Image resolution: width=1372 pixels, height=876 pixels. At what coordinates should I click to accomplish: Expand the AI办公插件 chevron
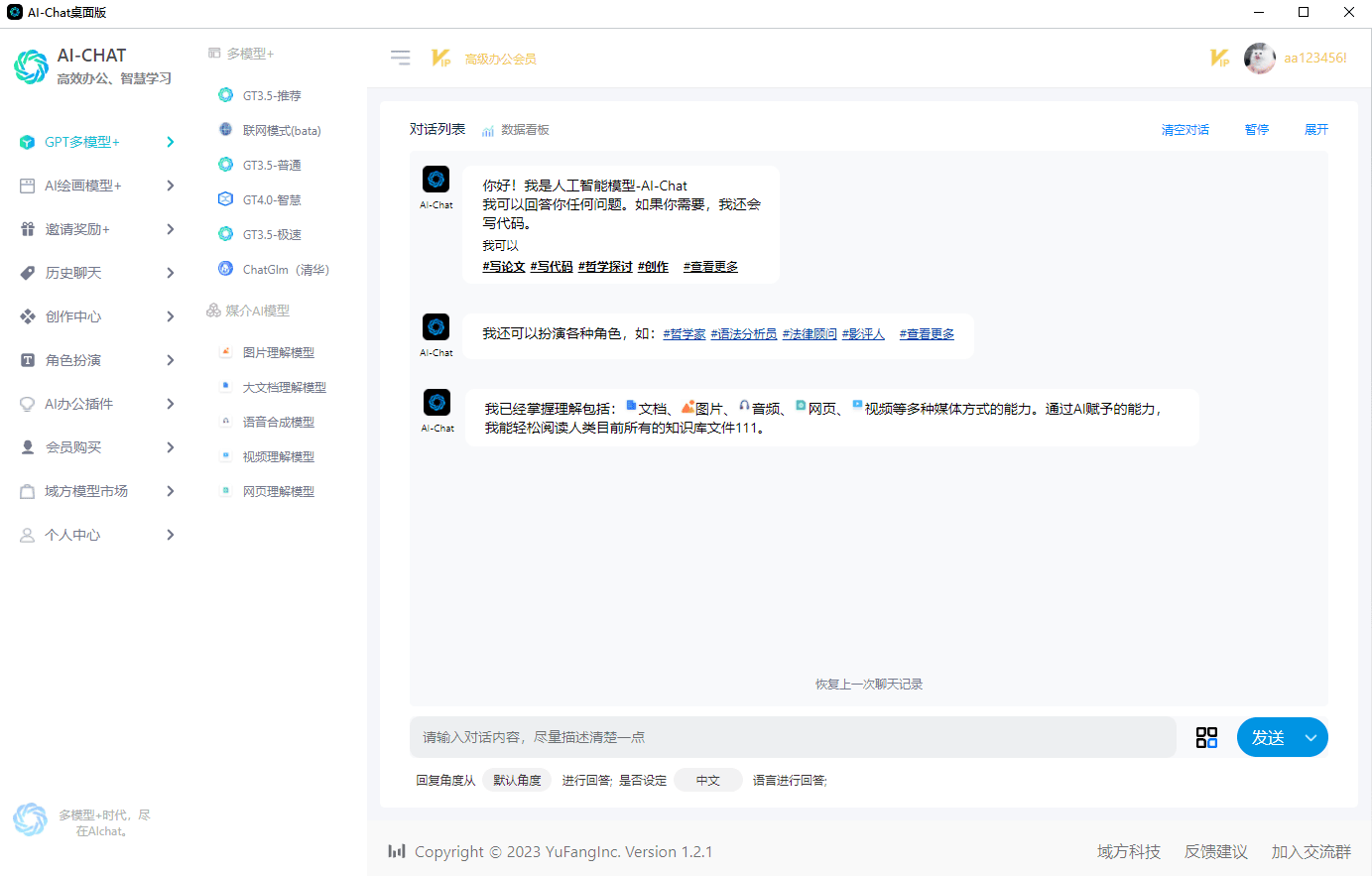click(171, 404)
